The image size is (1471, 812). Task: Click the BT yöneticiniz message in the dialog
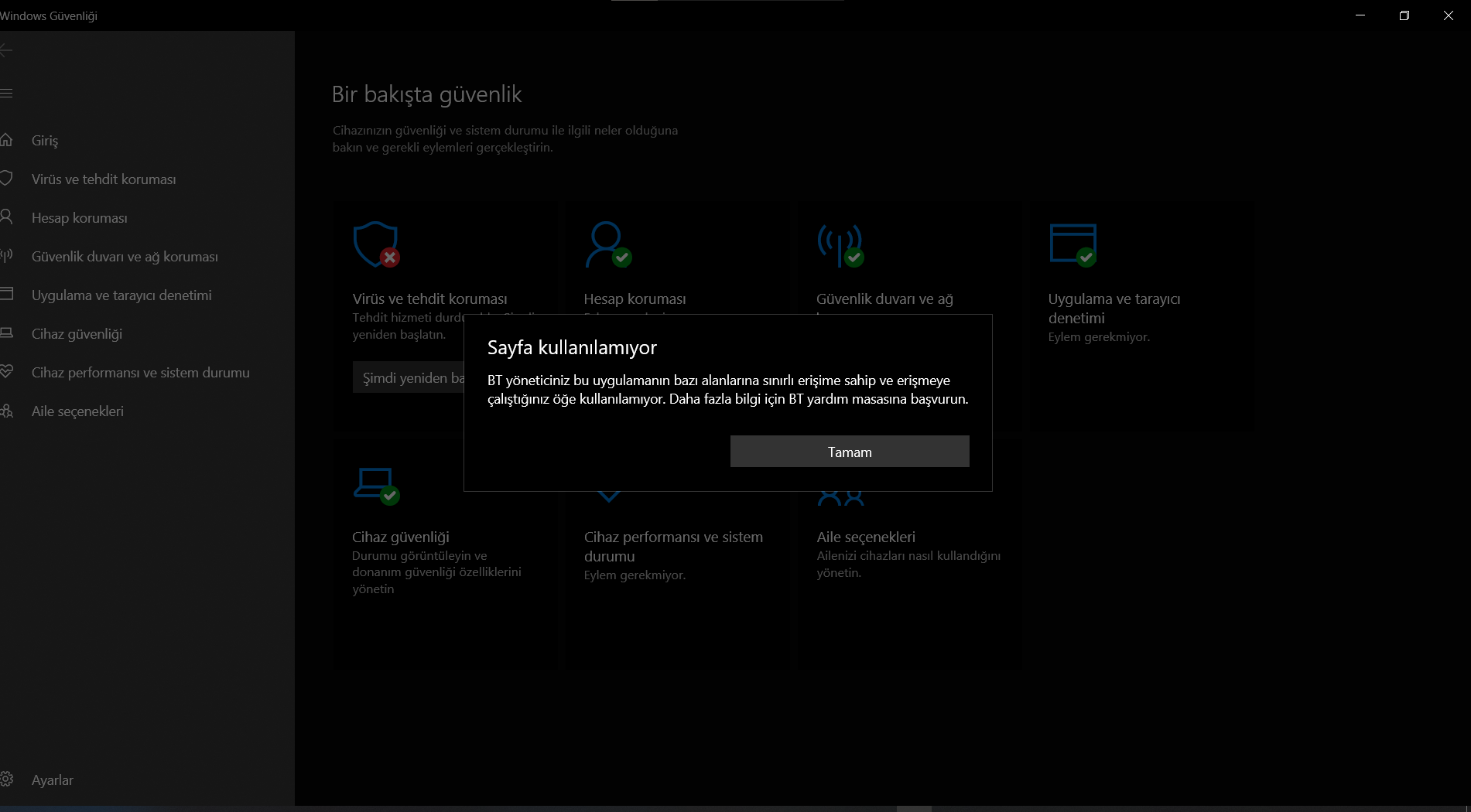tap(728, 390)
